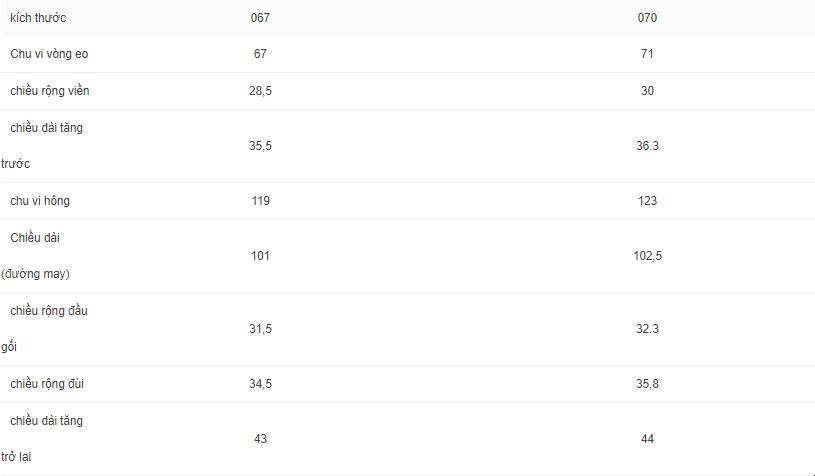Click the 'chiều rộng đầu gối' label
Image resolution: width=815 pixels, height=476 pixels.
(44, 328)
